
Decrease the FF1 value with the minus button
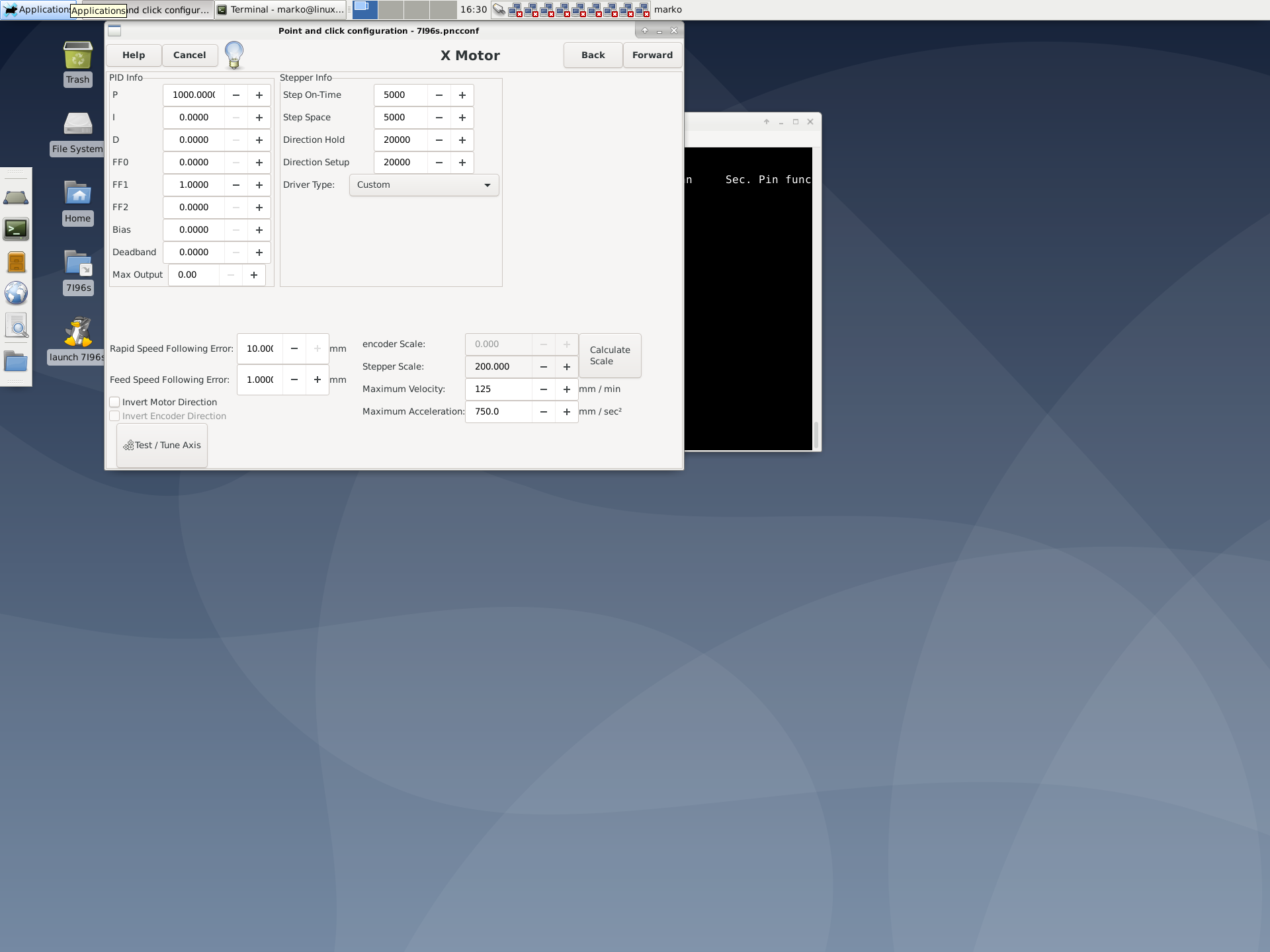pos(236,185)
